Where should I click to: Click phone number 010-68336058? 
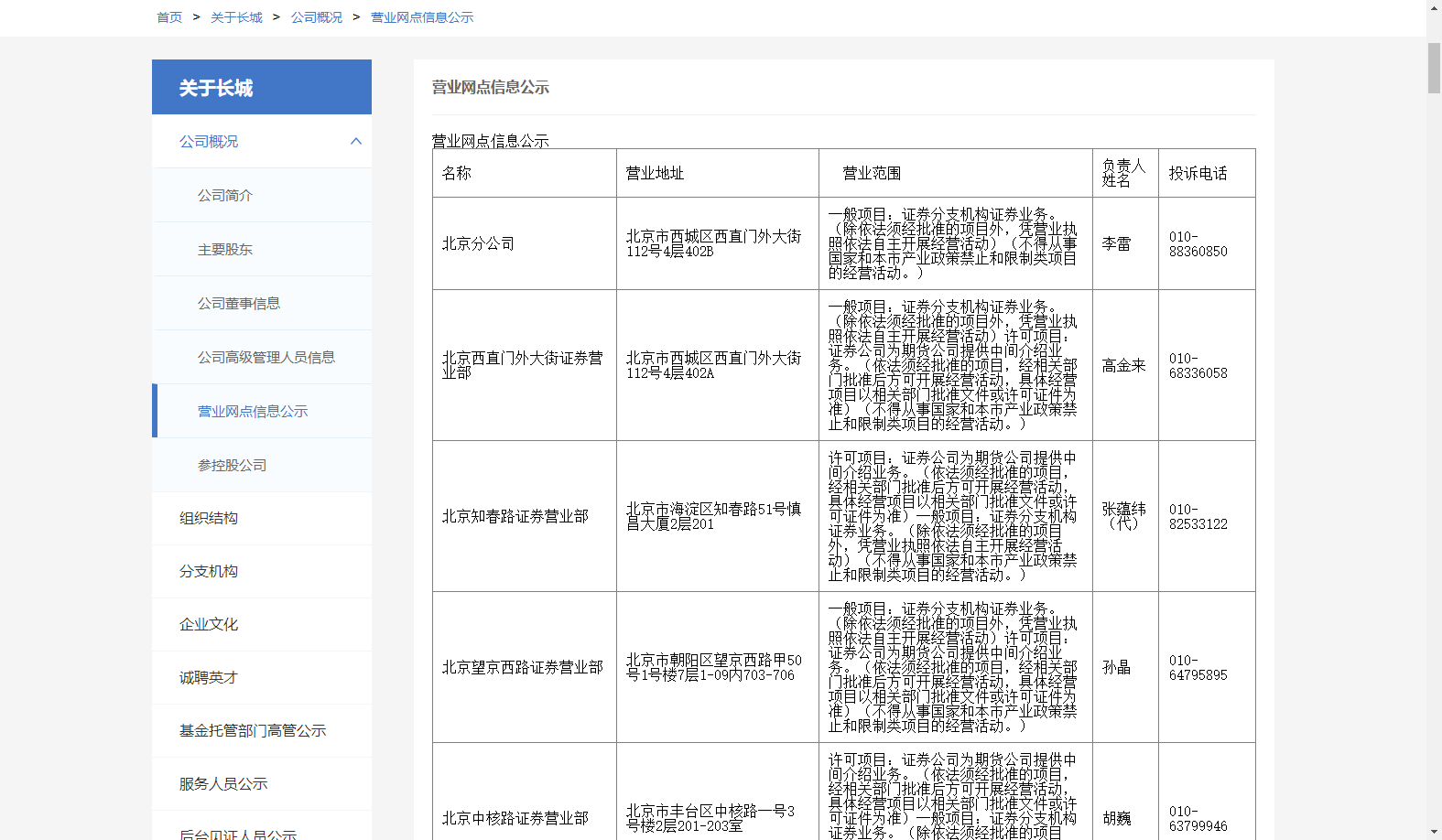(1198, 366)
